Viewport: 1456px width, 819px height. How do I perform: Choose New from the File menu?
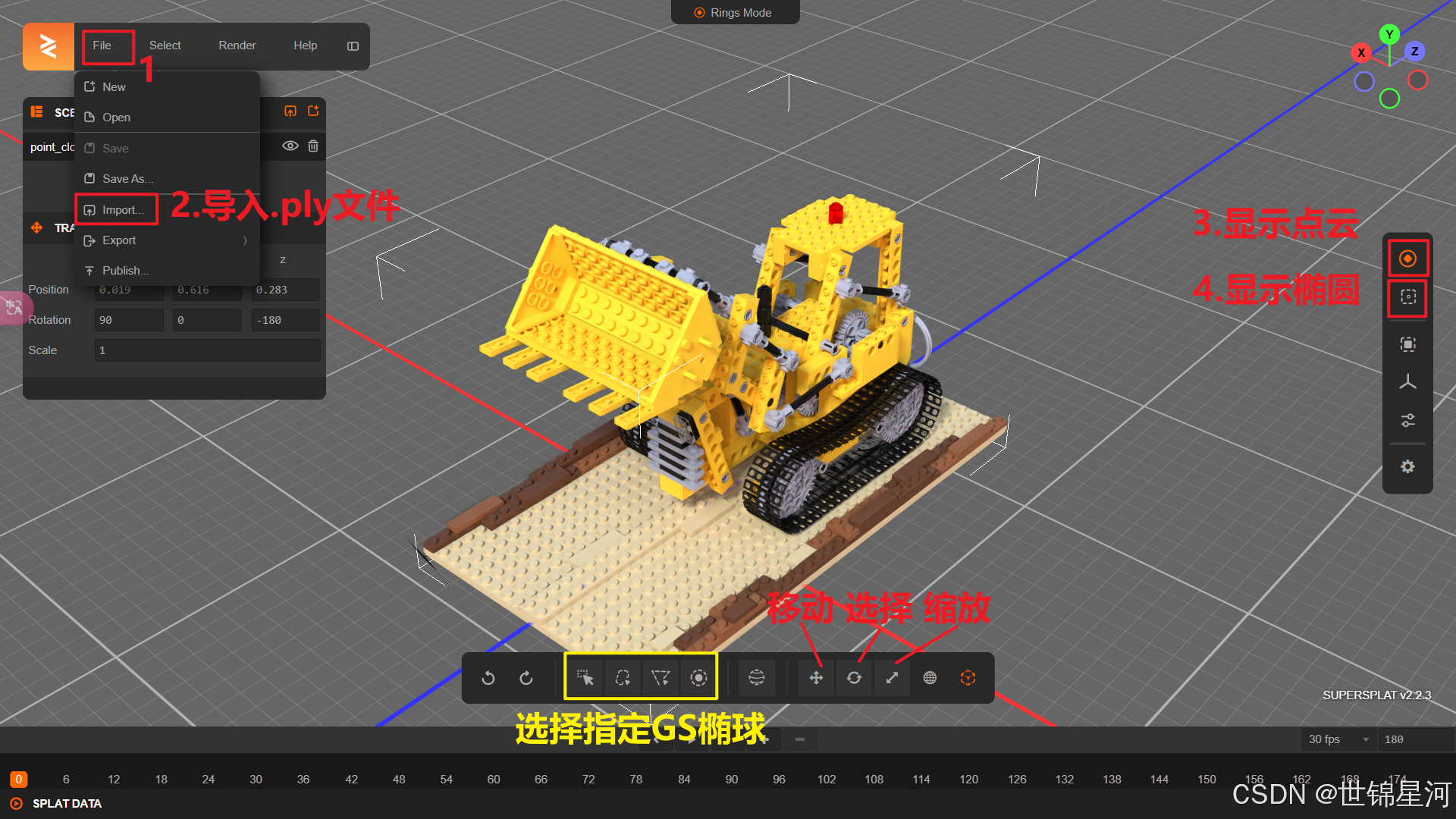[167, 87]
